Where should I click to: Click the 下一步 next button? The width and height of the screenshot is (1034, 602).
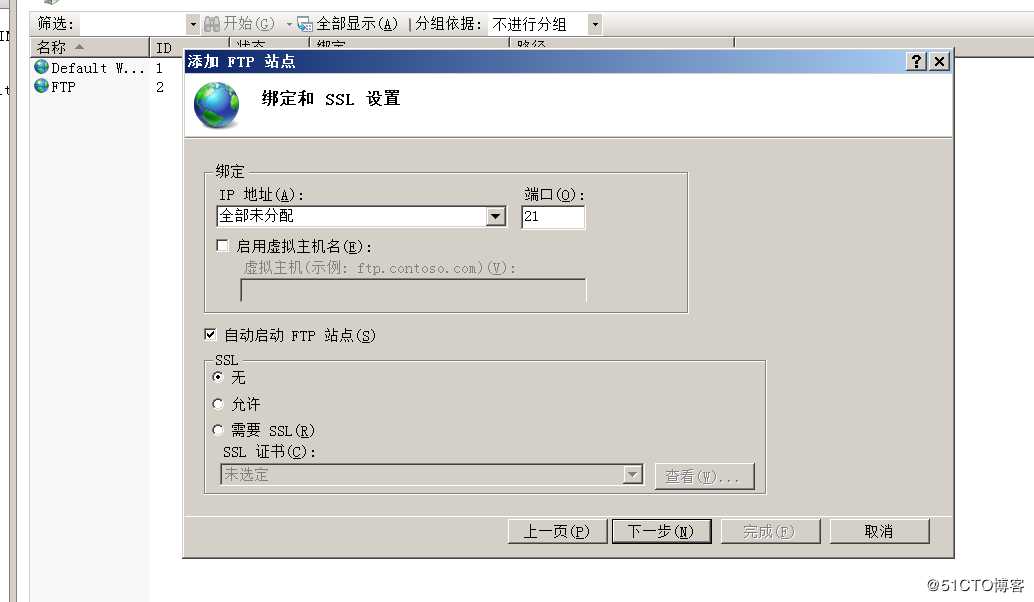click(661, 531)
